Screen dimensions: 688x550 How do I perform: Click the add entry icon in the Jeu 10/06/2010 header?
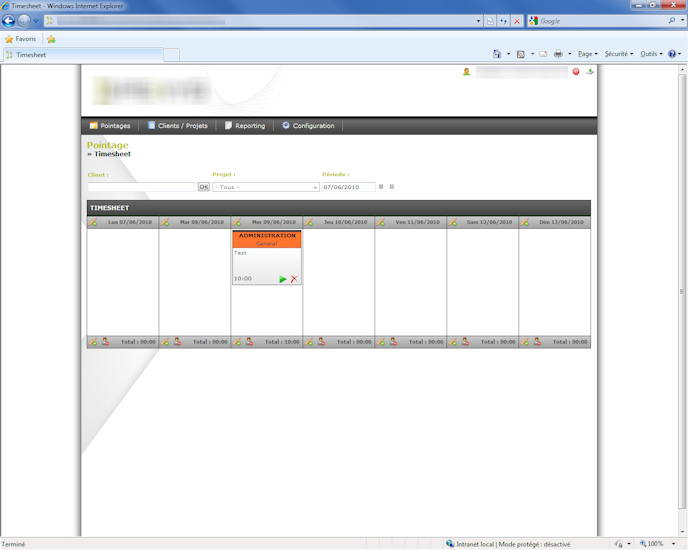[309, 222]
